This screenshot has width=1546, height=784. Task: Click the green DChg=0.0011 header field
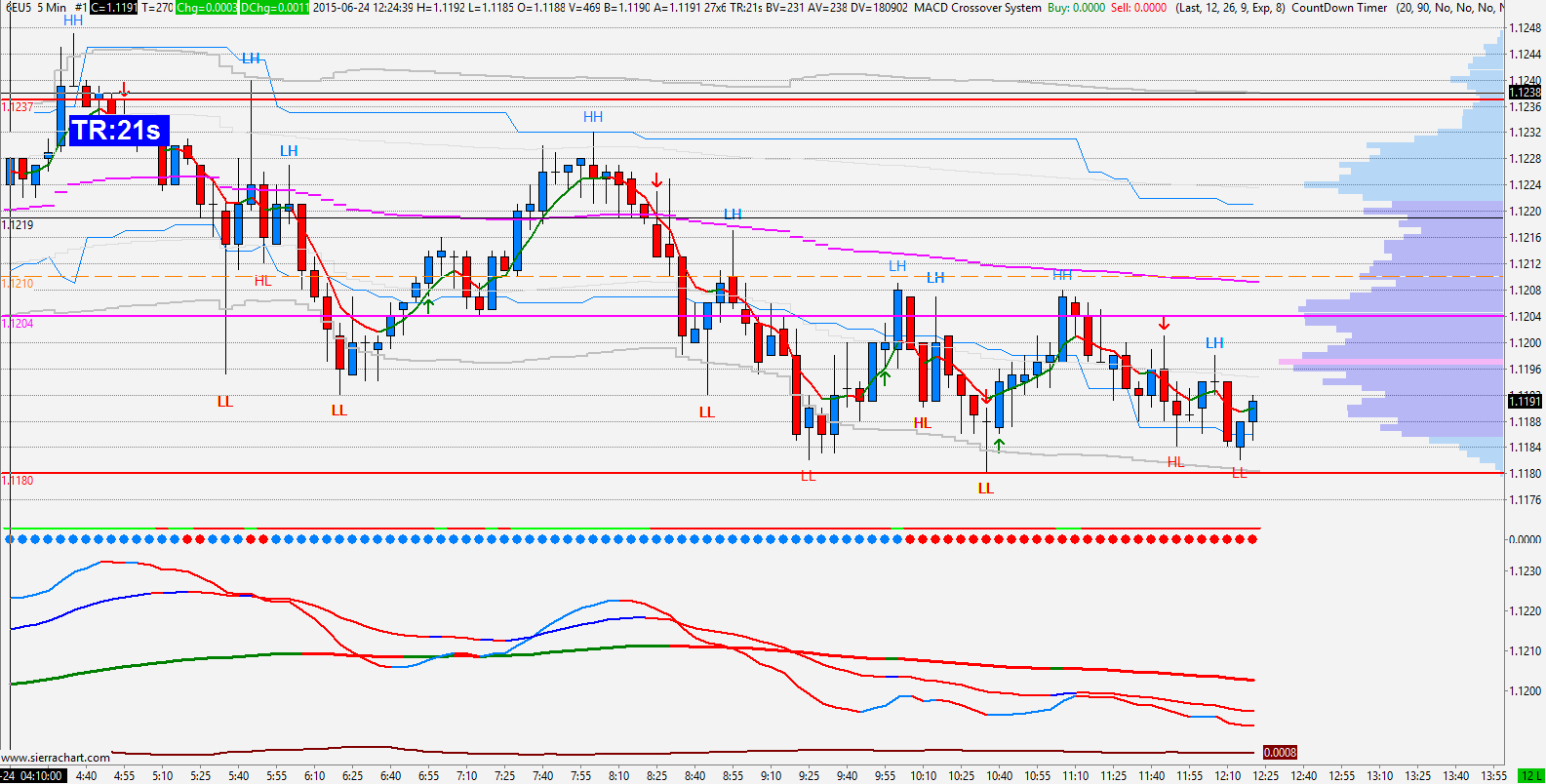click(274, 7)
